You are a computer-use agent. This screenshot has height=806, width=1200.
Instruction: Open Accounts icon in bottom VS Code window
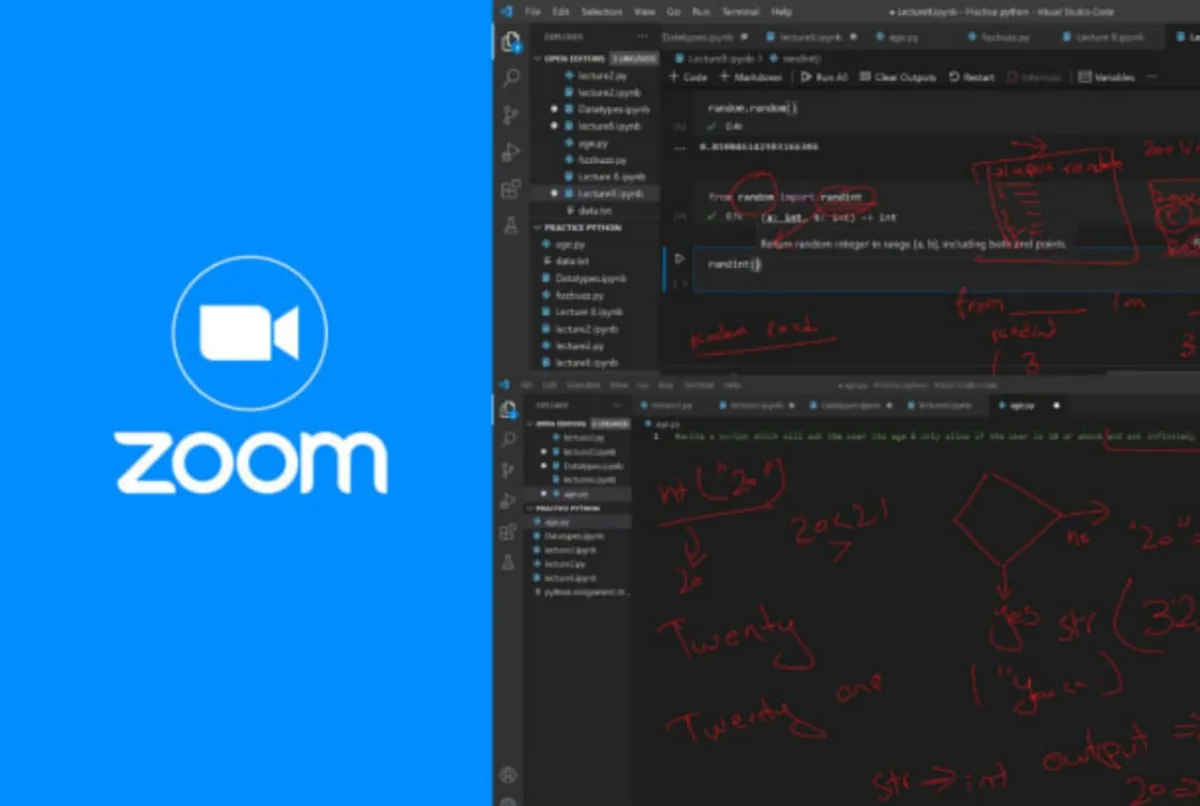(x=508, y=775)
